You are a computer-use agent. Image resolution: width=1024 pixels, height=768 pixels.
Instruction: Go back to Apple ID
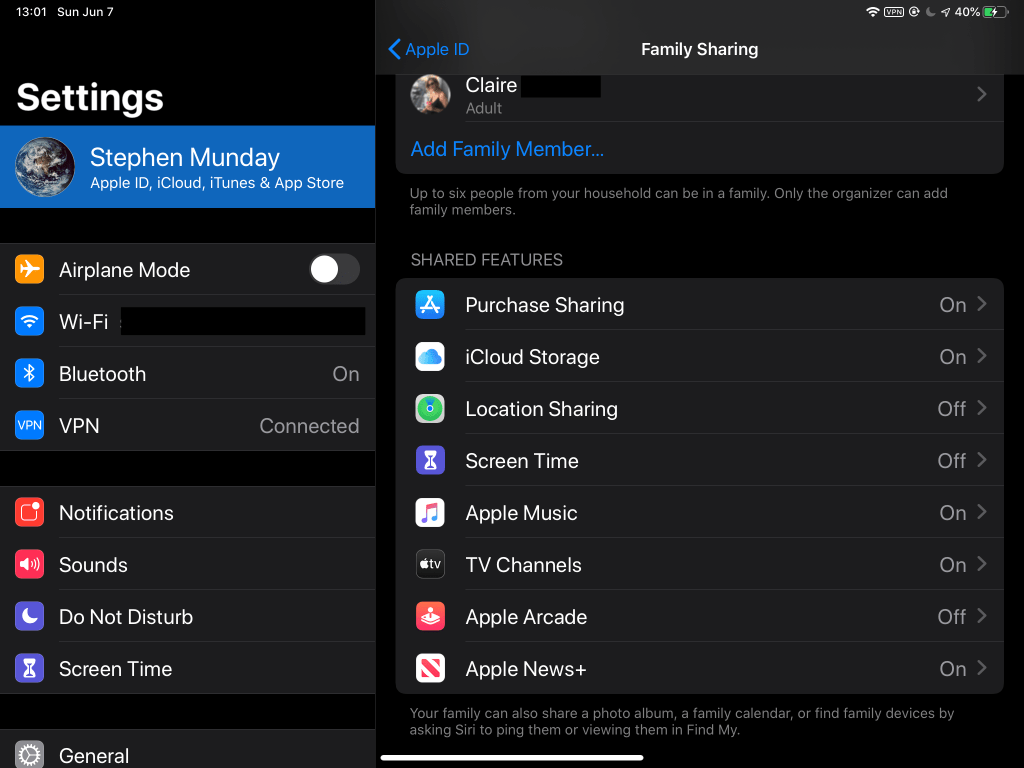(x=428, y=49)
